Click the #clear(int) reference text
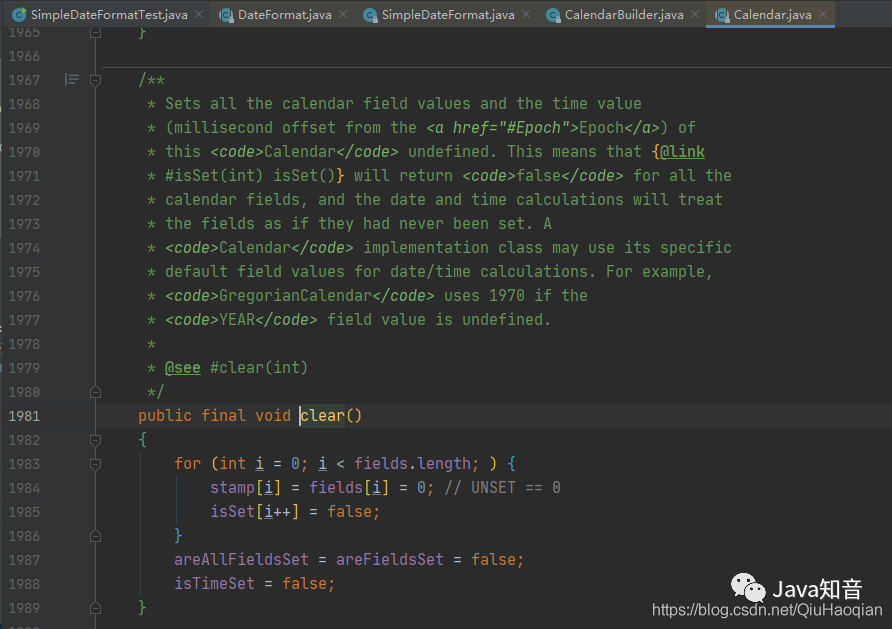 pos(259,367)
